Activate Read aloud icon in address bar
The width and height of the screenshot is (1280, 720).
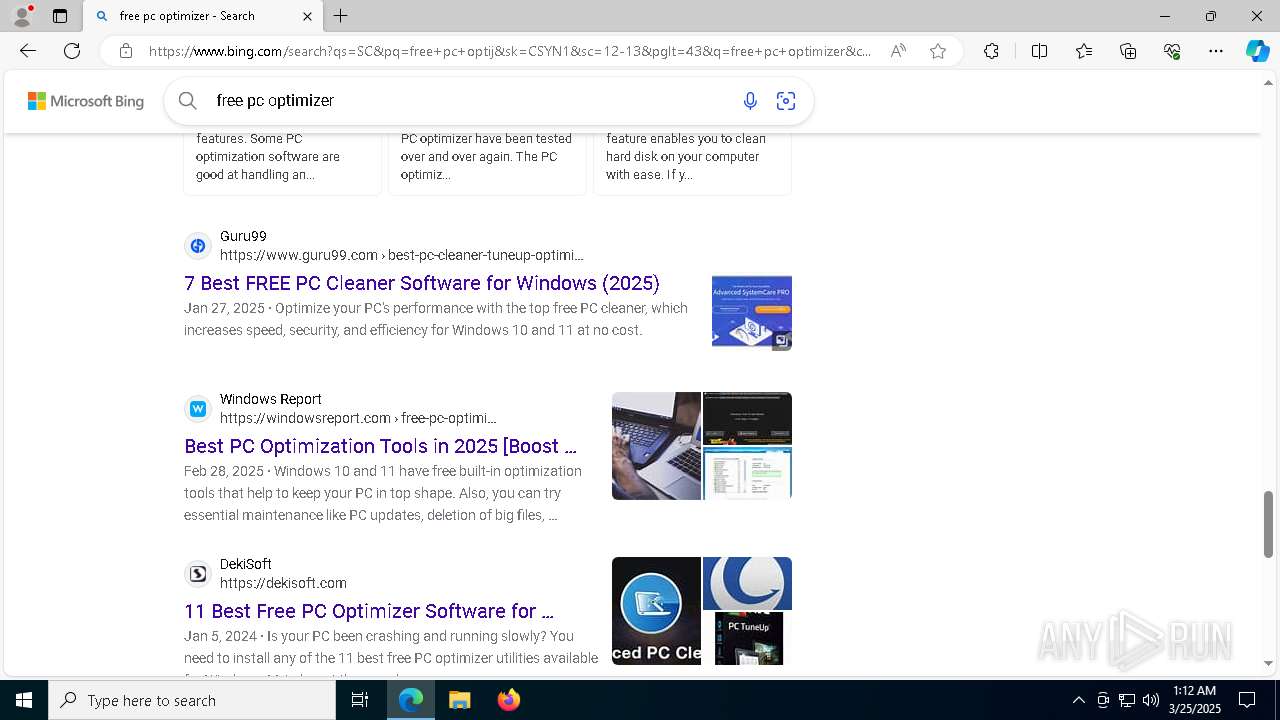click(898, 51)
